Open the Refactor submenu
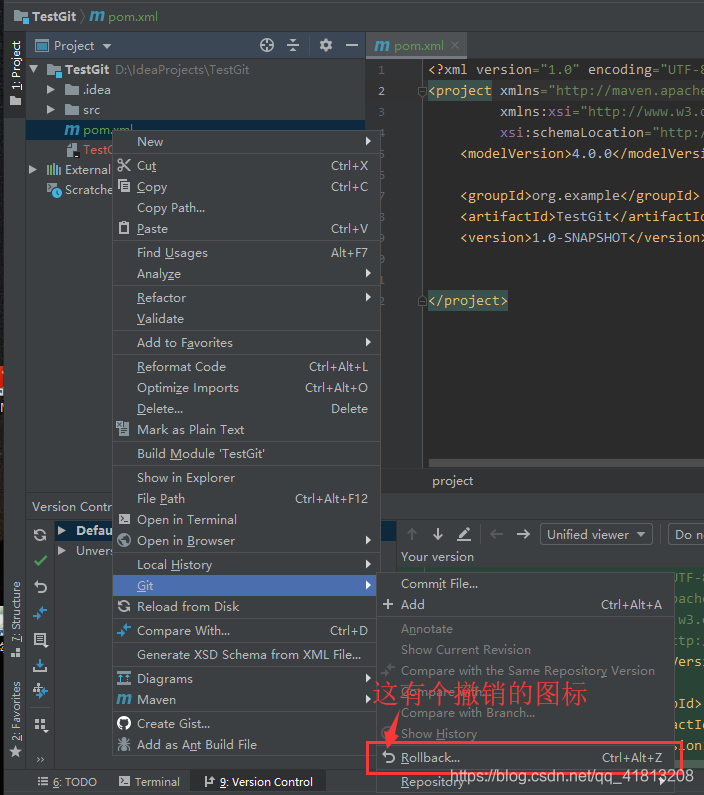The image size is (704, 795). click(246, 298)
